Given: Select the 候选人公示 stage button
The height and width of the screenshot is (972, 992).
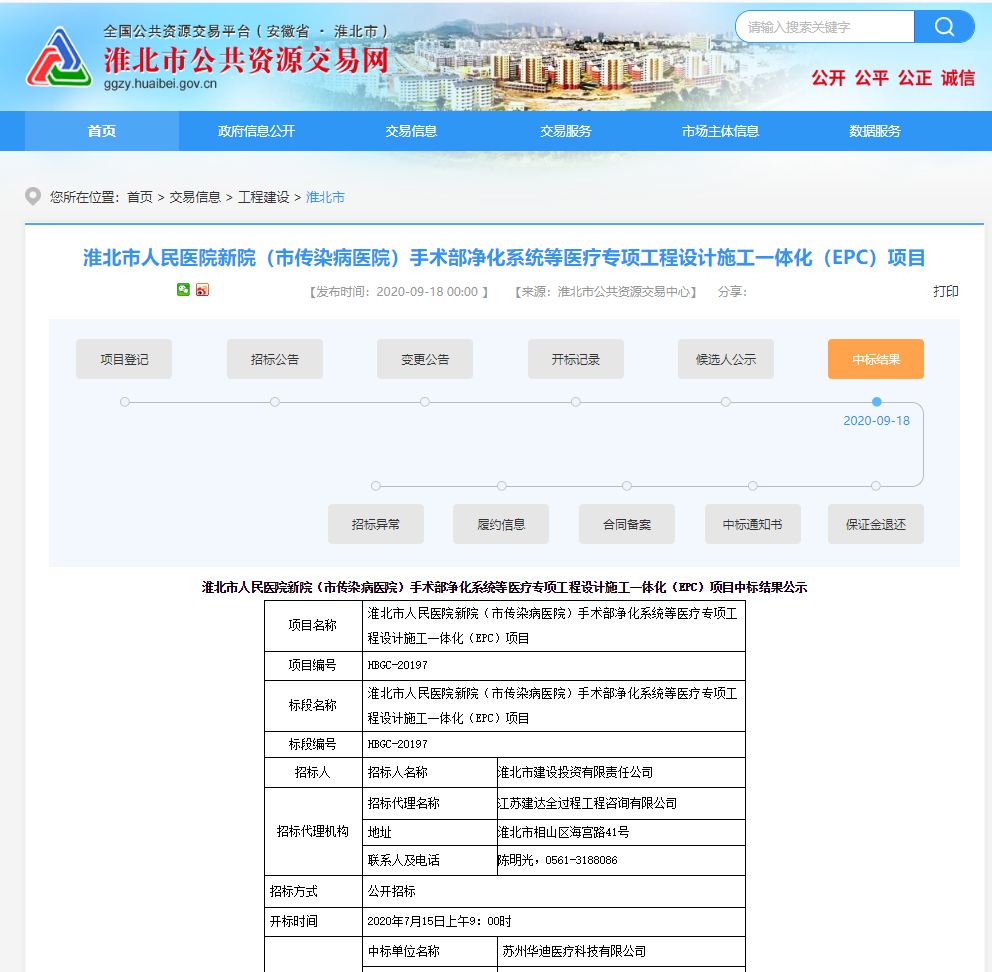Looking at the screenshot, I should (x=726, y=359).
